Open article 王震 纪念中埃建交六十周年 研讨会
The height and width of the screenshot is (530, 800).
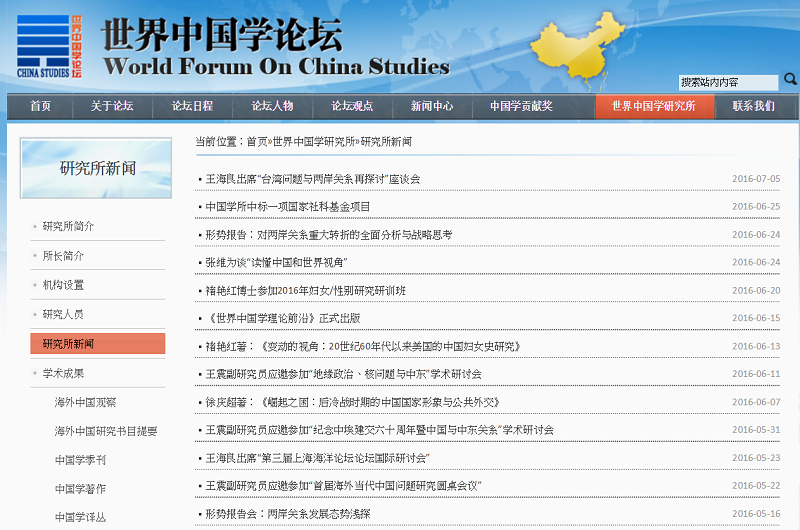coord(380,430)
